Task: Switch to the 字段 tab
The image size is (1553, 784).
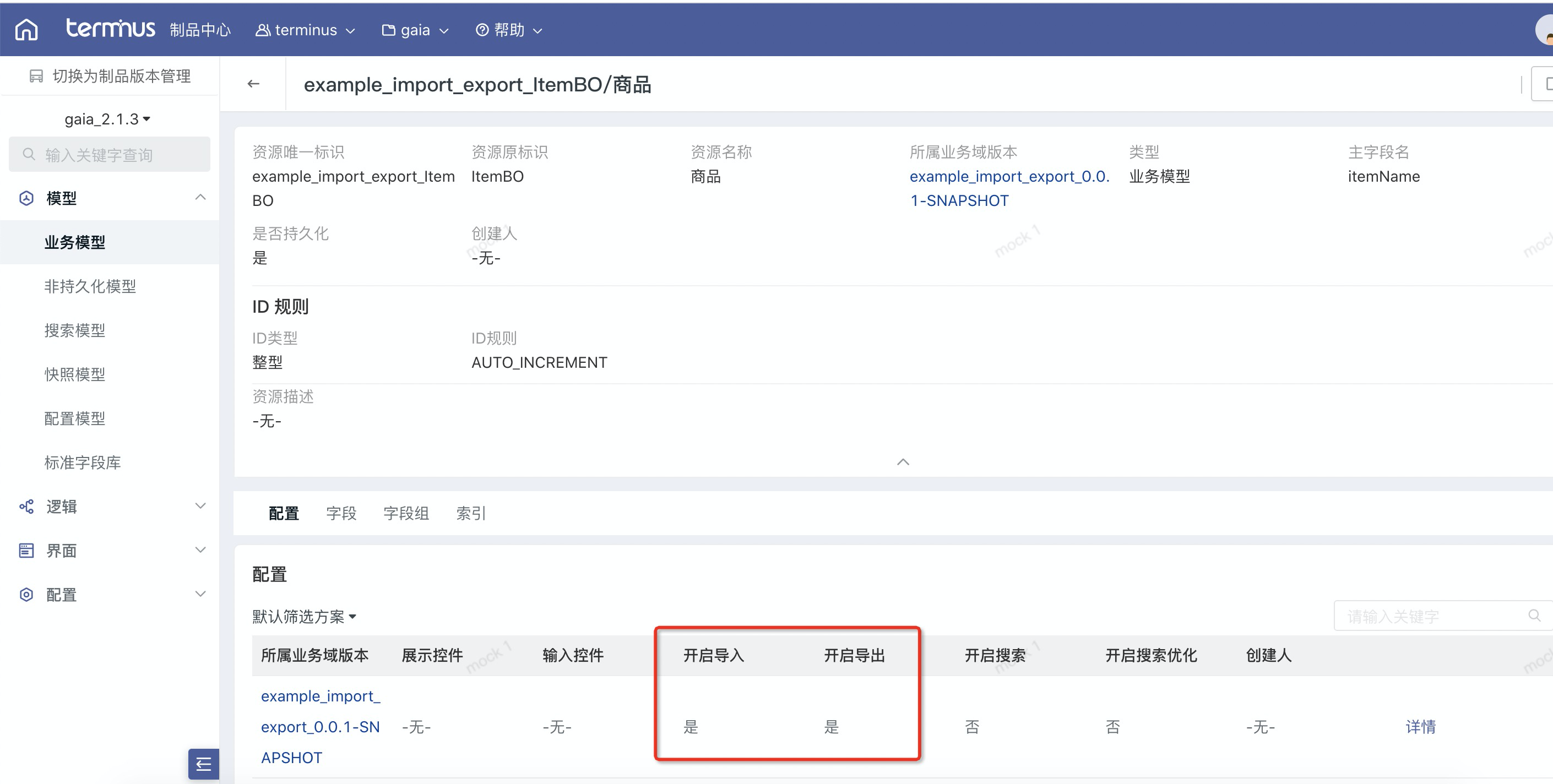Action: 341,513
